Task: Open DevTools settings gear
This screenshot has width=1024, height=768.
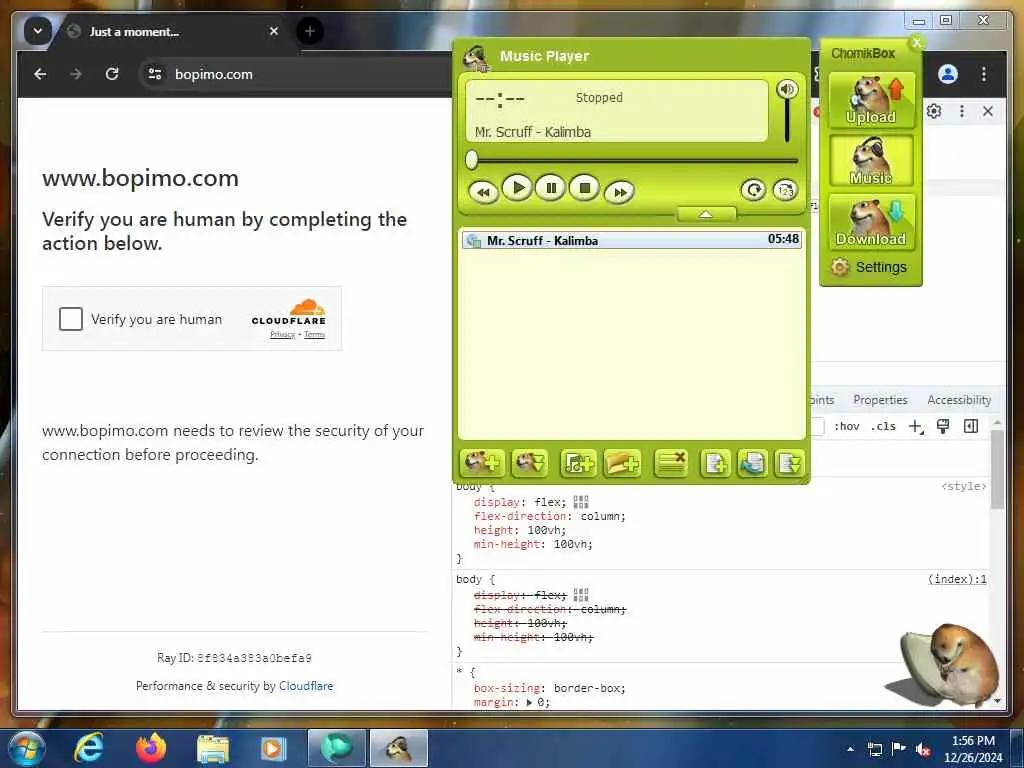Action: coord(934,111)
